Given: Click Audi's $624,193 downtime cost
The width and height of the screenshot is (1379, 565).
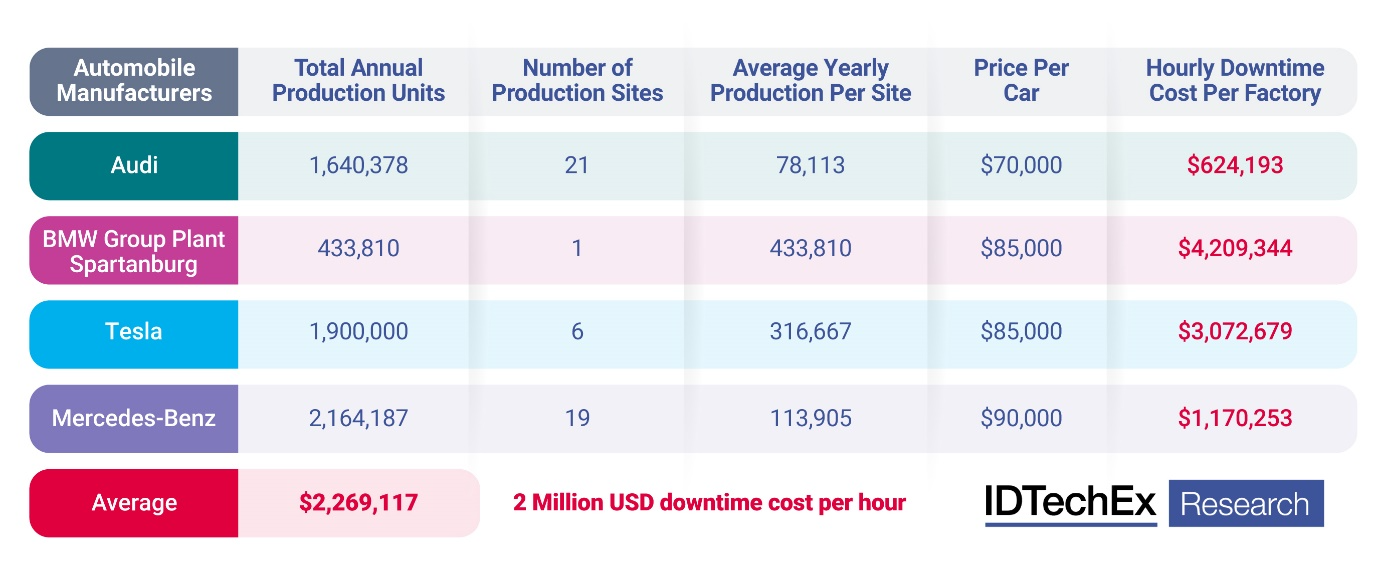Looking at the screenshot, I should (x=1234, y=165).
